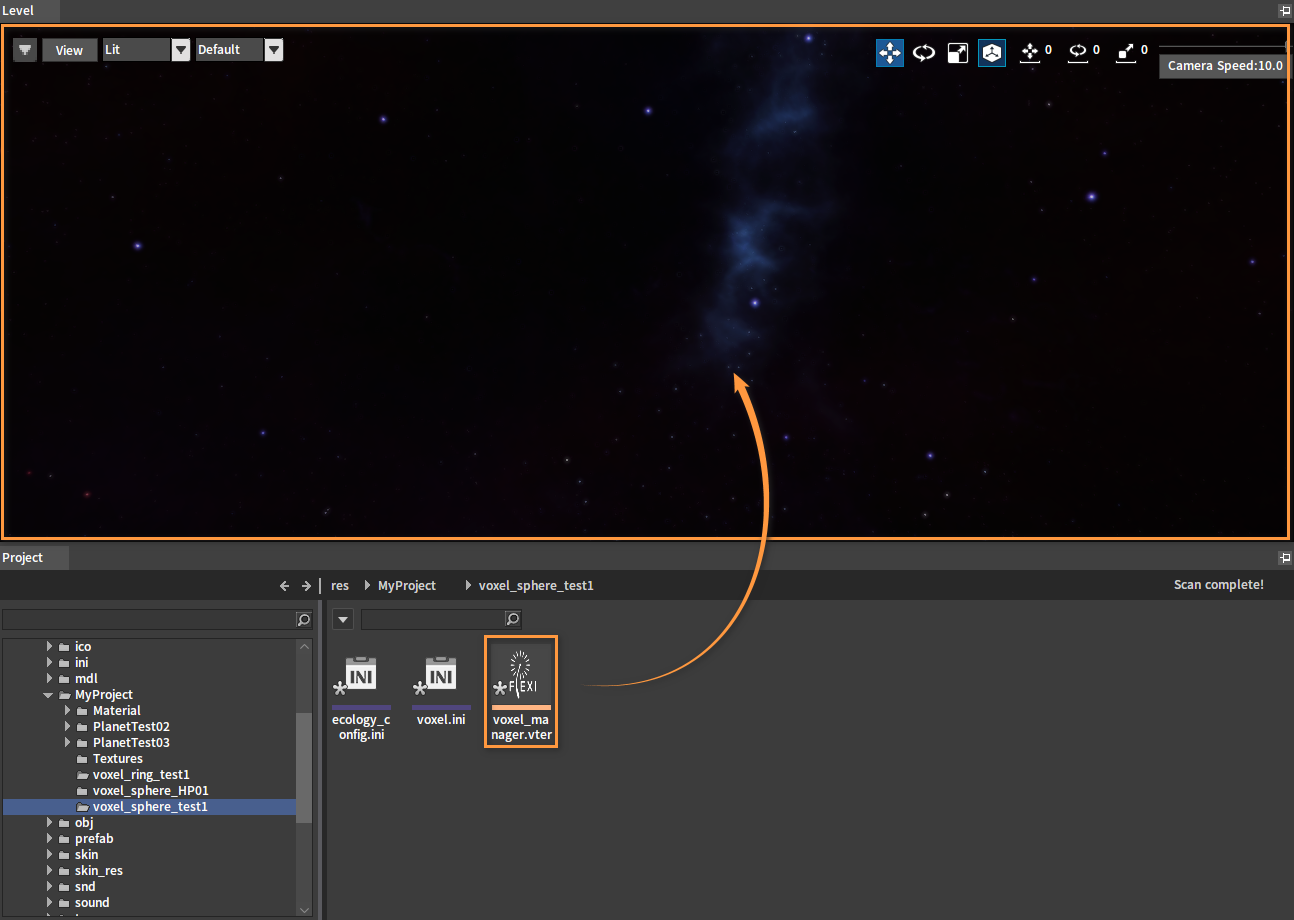Expand the arrow before voxel_sphere_test1 breadcrumb
1294x920 pixels.
469,586
